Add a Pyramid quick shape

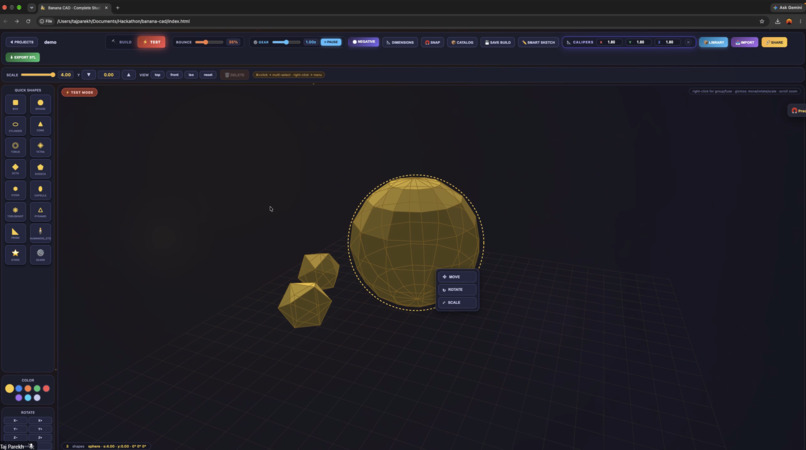point(40,211)
